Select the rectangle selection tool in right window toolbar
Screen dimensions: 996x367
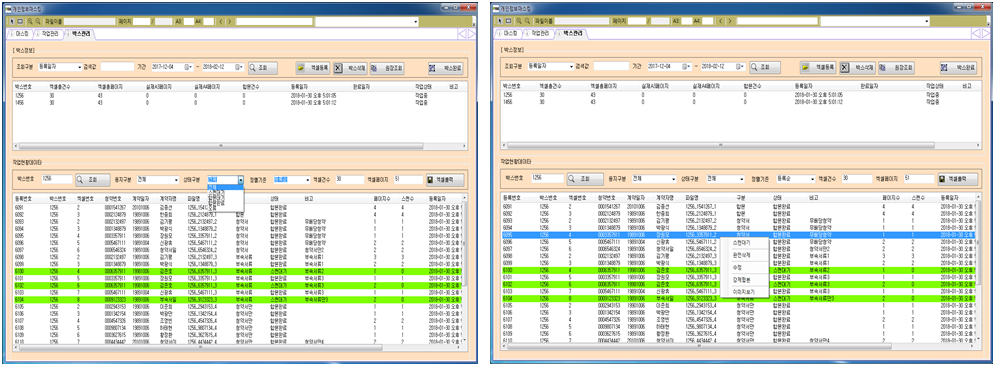[509, 21]
